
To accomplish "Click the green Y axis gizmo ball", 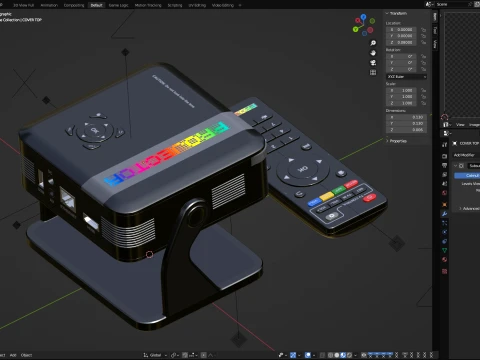I will (355, 29).
